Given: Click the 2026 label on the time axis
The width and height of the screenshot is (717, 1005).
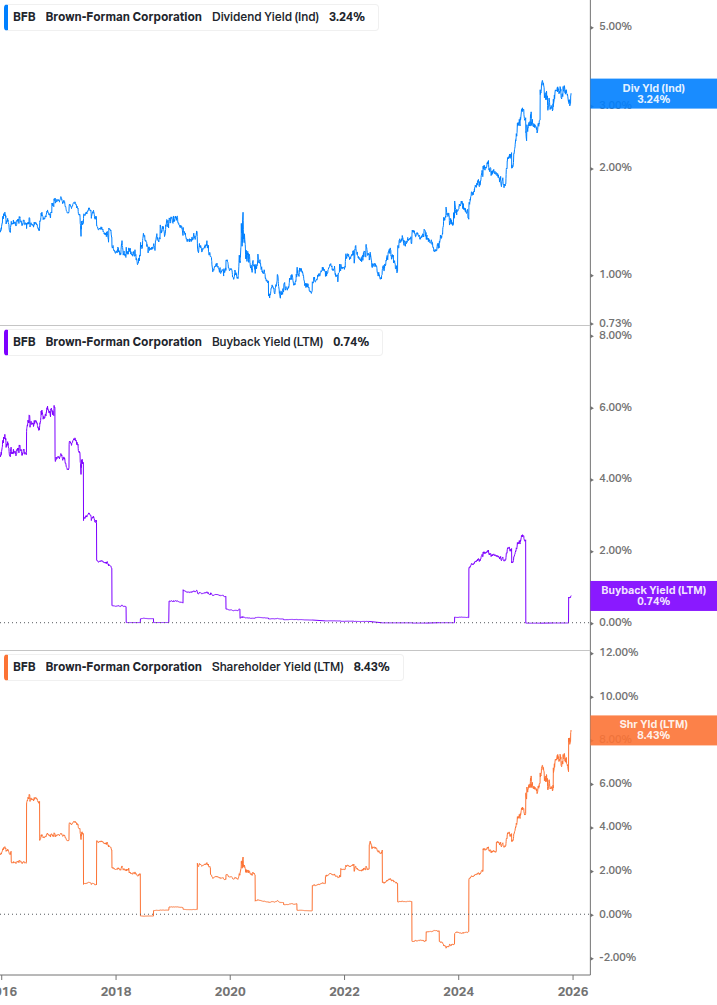Looking at the screenshot, I should click(x=573, y=992).
